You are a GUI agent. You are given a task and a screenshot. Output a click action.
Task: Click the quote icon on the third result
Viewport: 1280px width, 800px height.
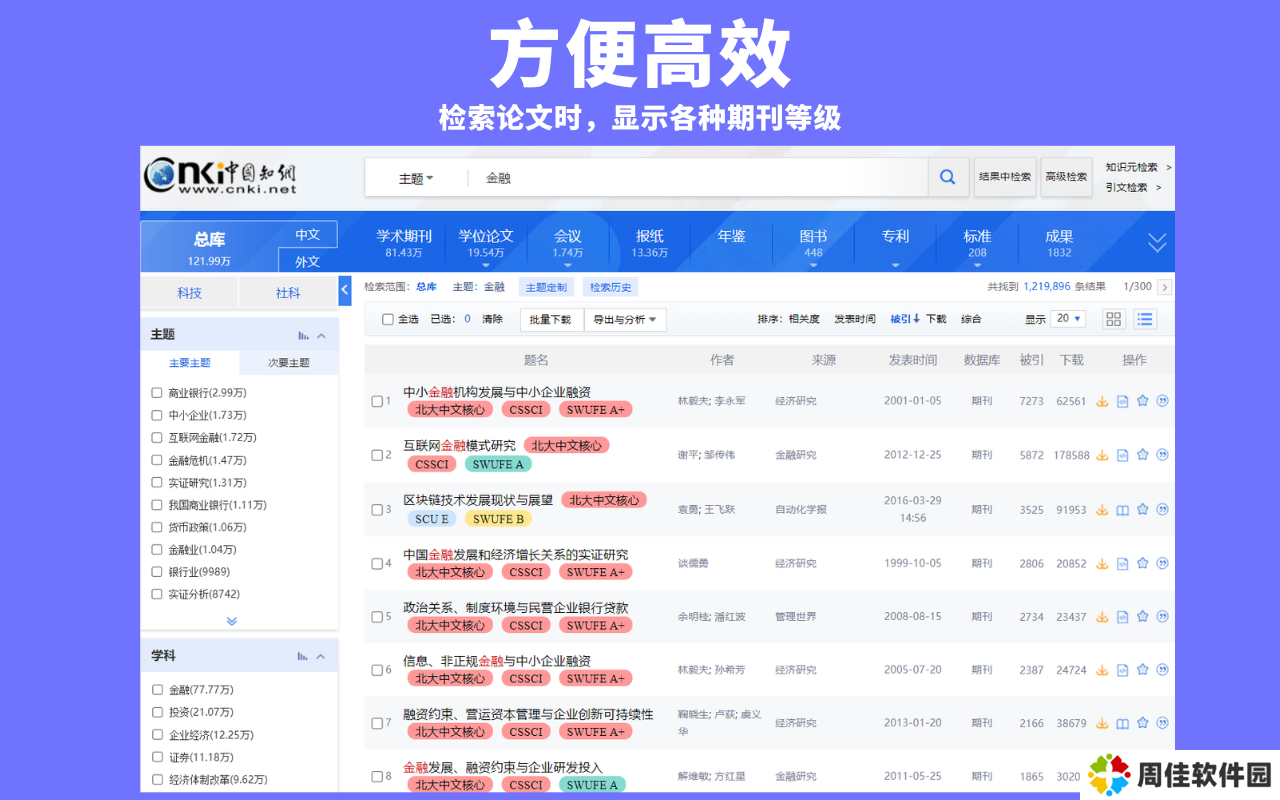tap(1162, 510)
